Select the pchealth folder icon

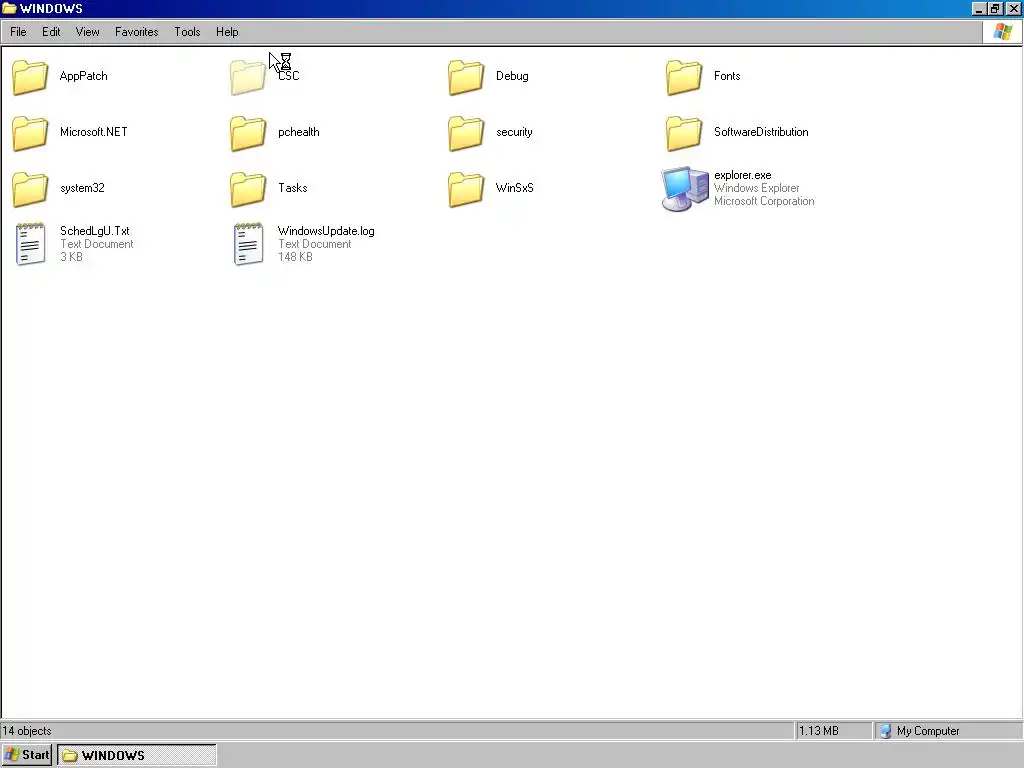coord(248,133)
